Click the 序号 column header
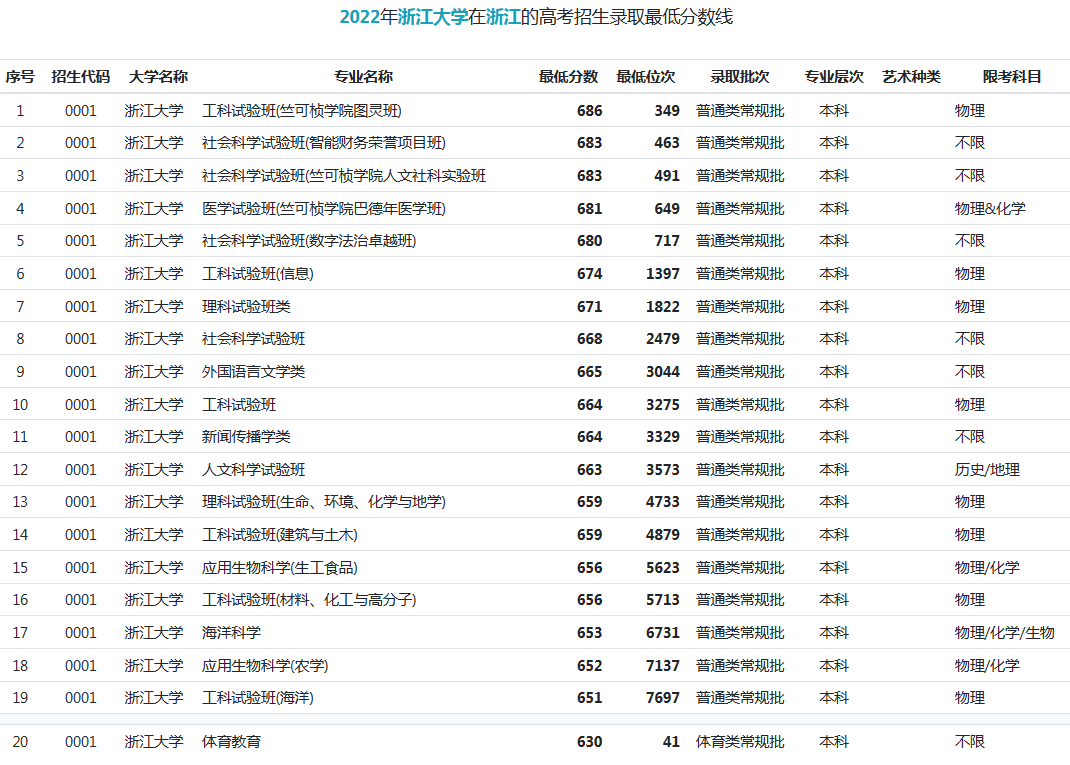This screenshot has width=1070, height=765. 20,76
